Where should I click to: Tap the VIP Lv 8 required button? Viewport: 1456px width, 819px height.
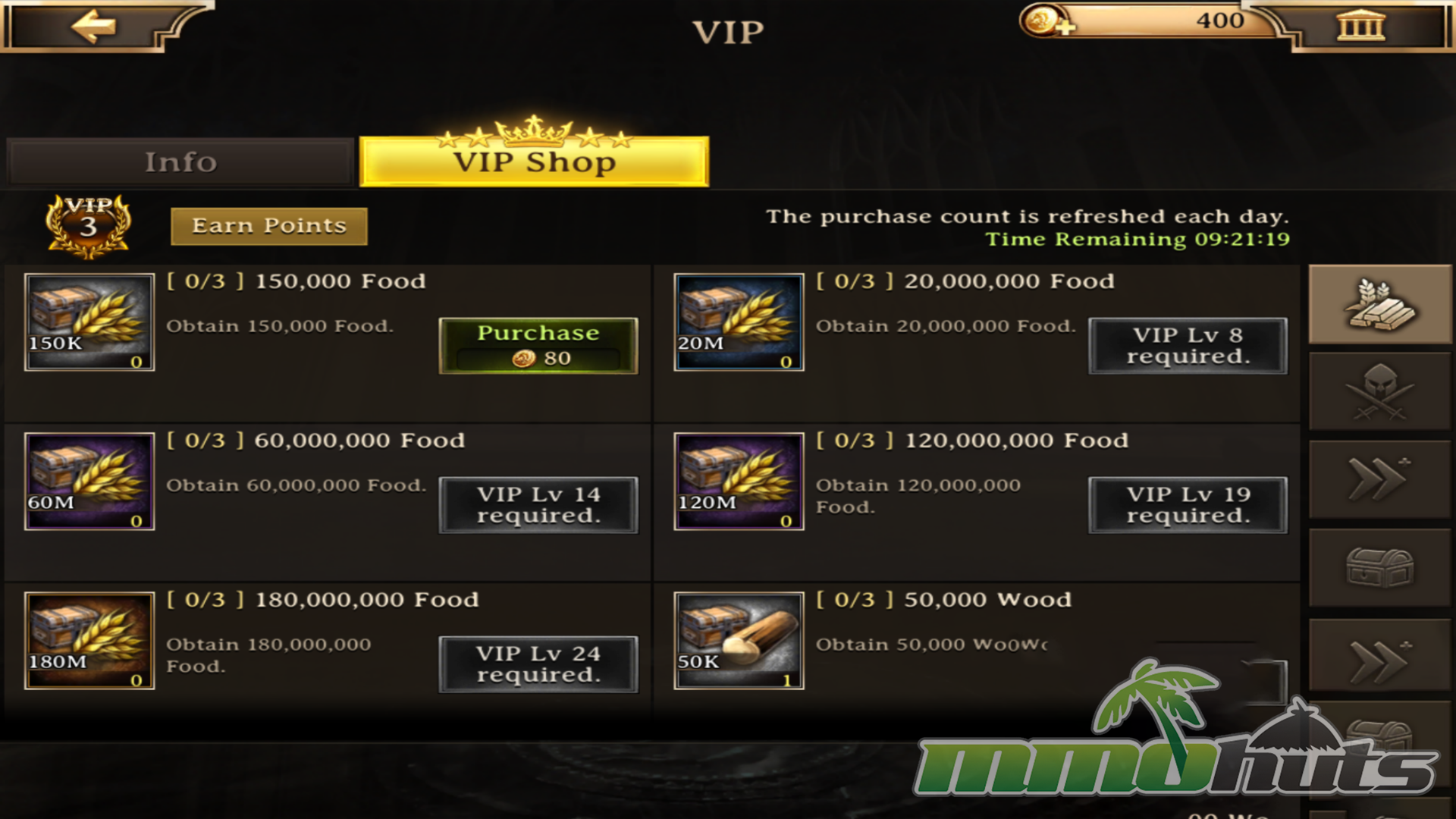(x=1188, y=346)
